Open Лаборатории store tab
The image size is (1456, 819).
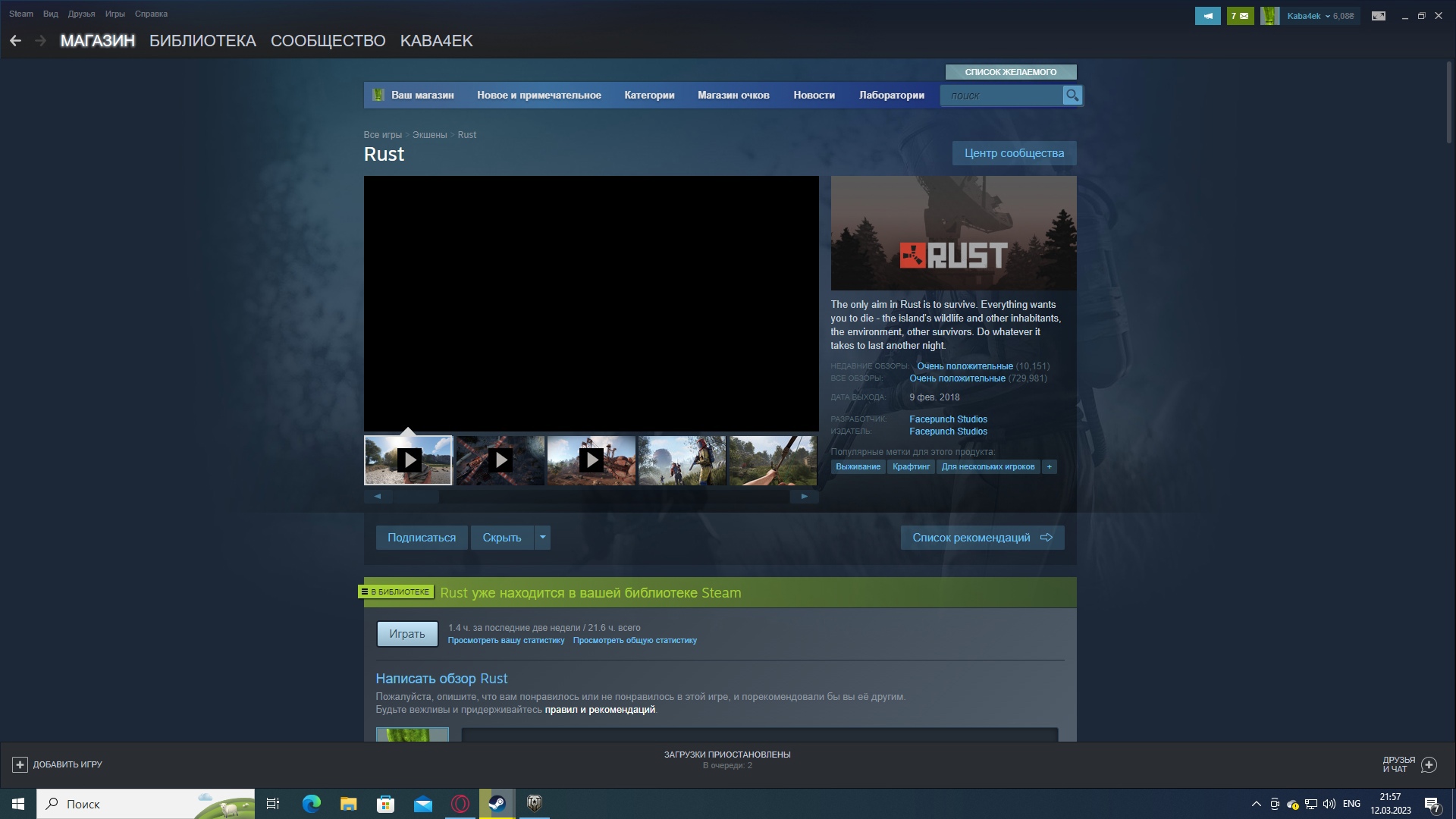[x=891, y=95]
